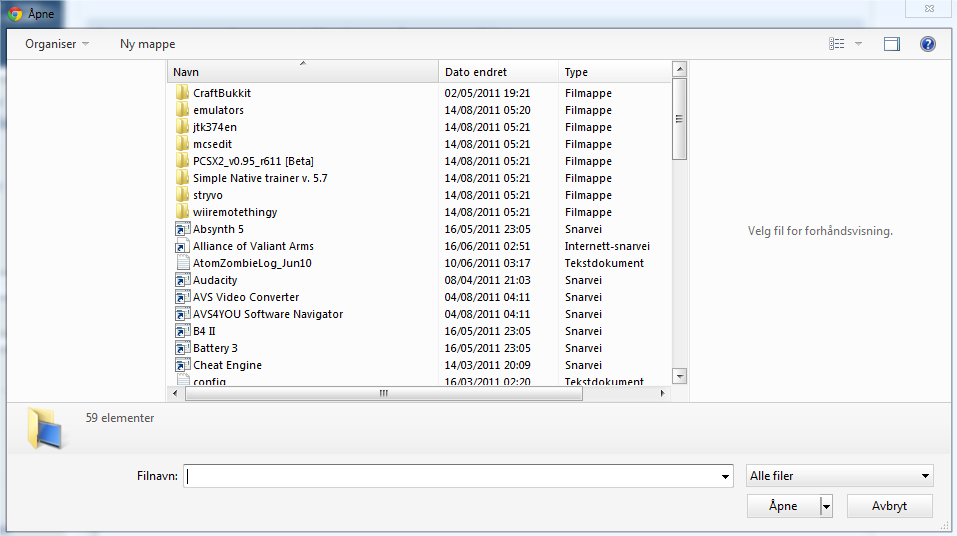
Task: Select the stryvo folder name
Action: pos(208,195)
